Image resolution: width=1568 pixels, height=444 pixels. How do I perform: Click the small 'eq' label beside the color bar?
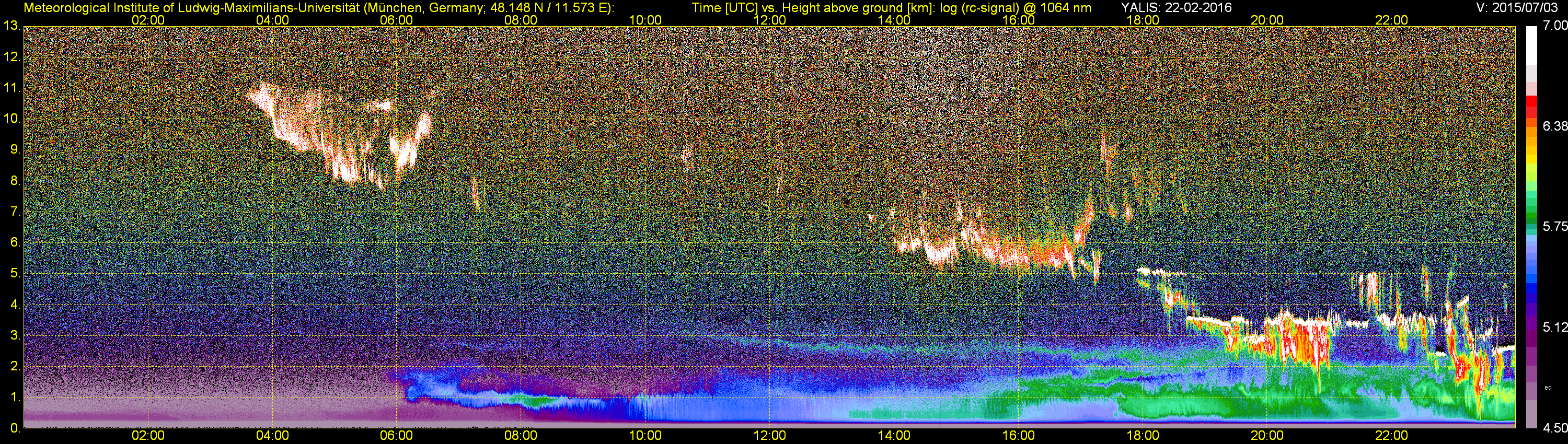1548,387
